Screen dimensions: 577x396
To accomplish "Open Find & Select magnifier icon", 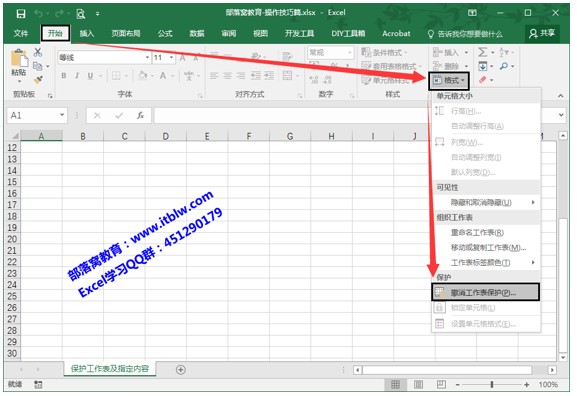I will pos(504,66).
